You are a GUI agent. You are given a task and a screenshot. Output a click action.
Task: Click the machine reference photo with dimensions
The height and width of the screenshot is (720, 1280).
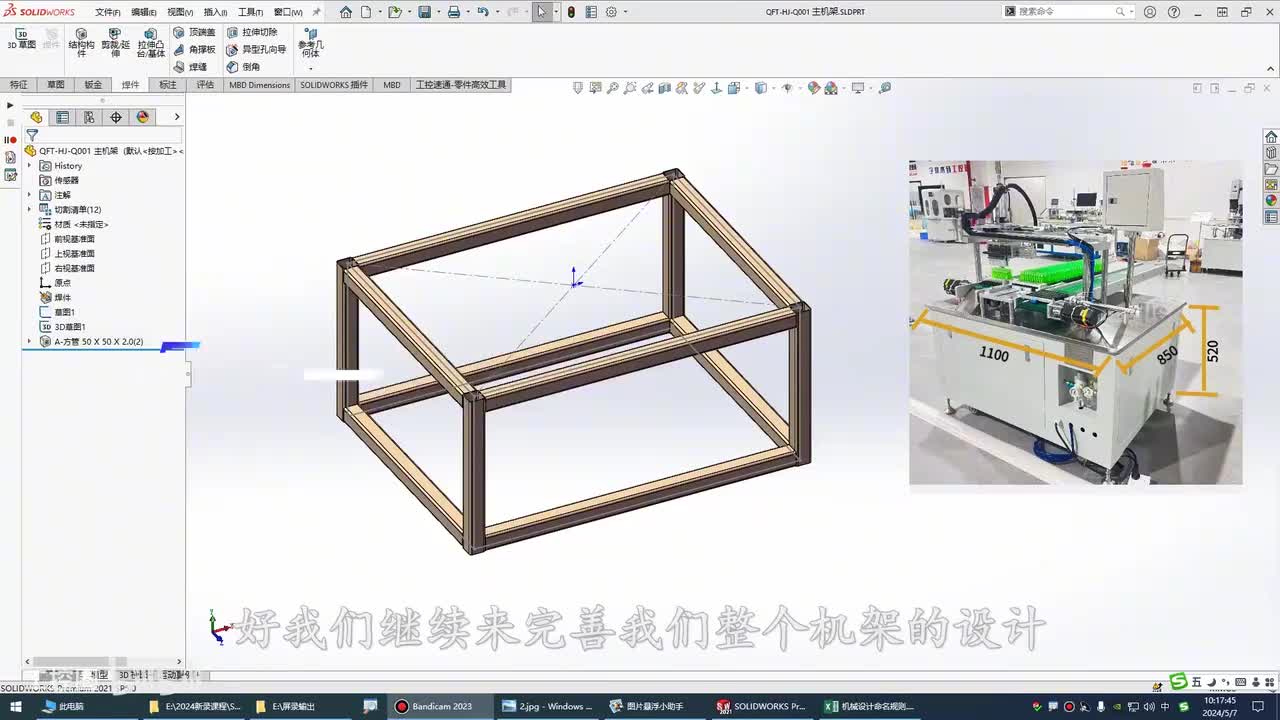coord(1076,322)
